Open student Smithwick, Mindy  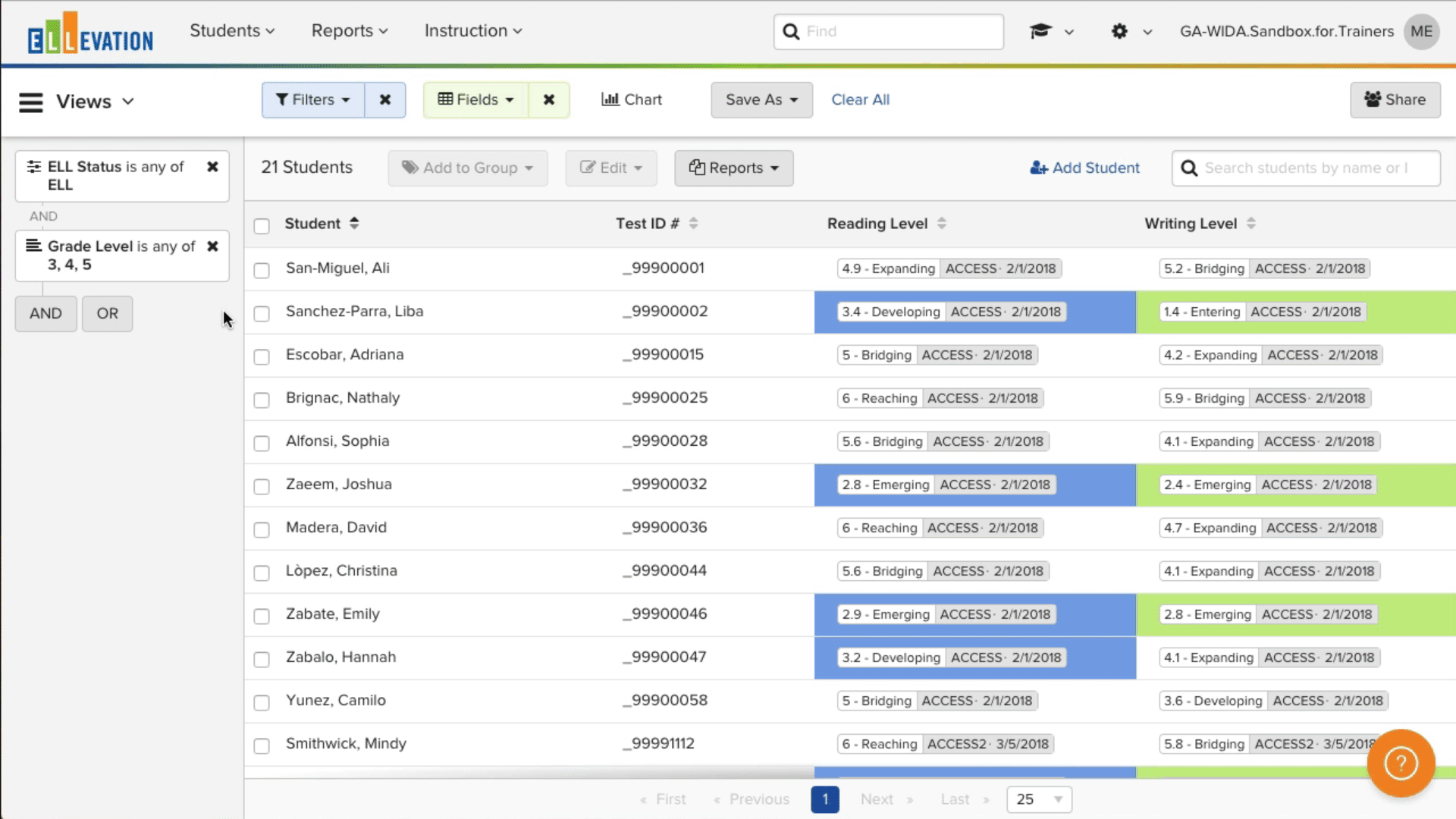(346, 744)
